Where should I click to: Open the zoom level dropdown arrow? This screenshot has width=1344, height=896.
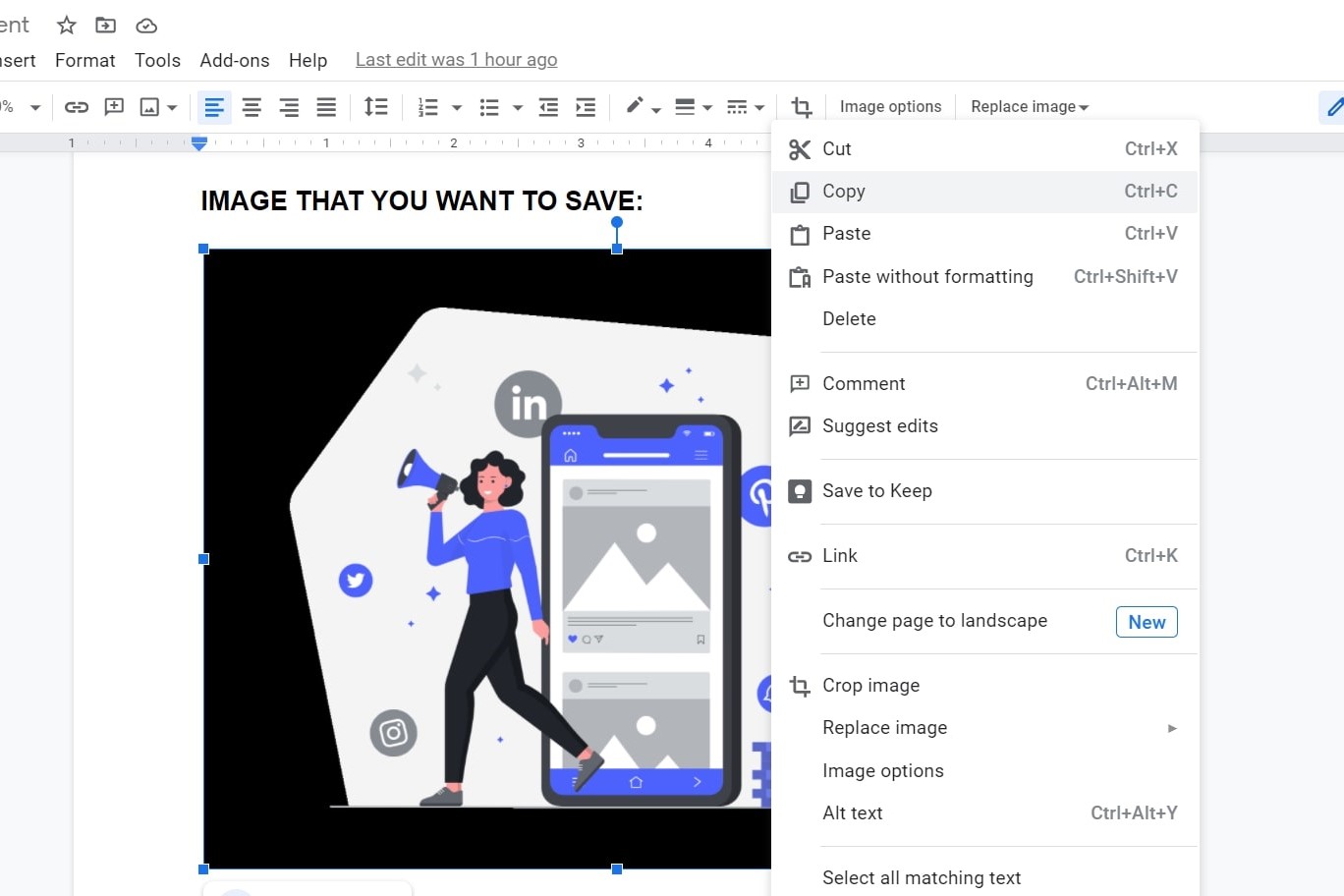[x=35, y=107]
